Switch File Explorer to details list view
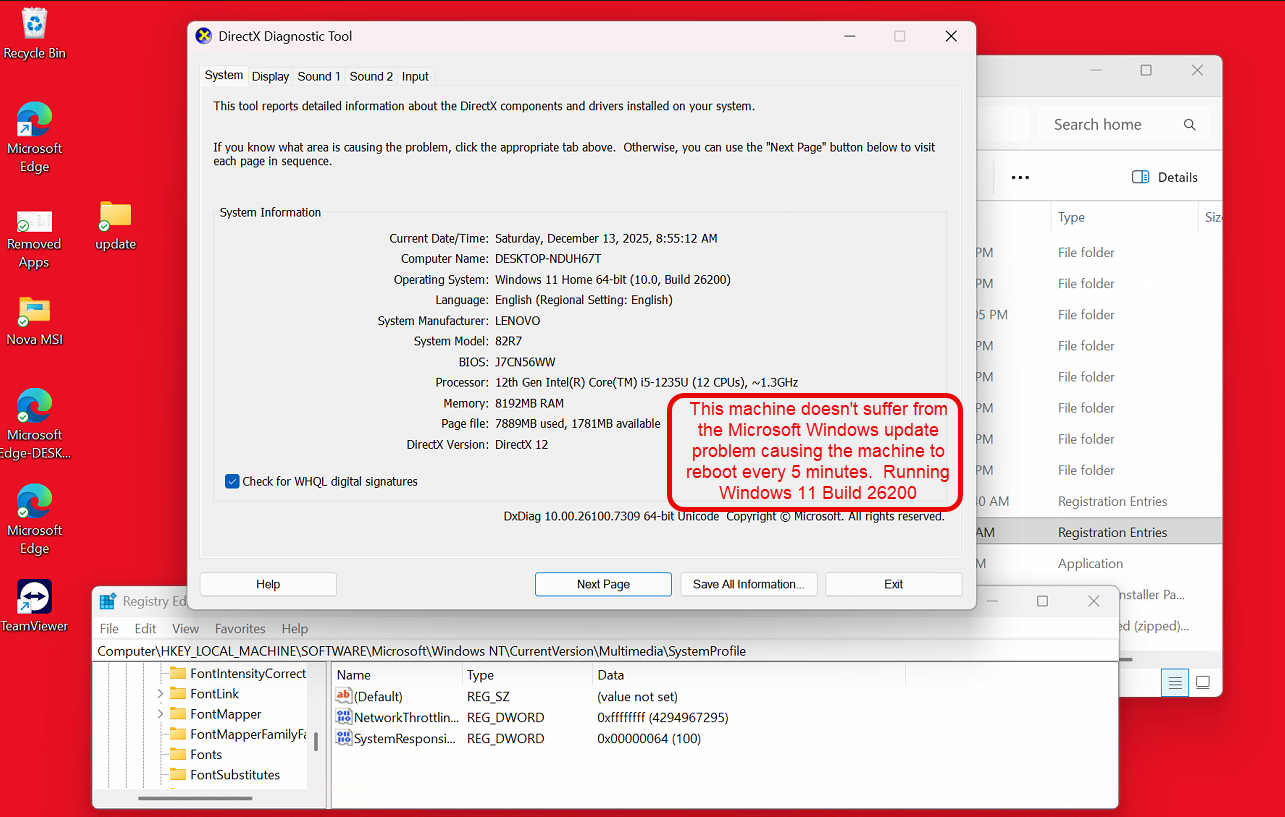The width and height of the screenshot is (1285, 817). coord(1175,683)
